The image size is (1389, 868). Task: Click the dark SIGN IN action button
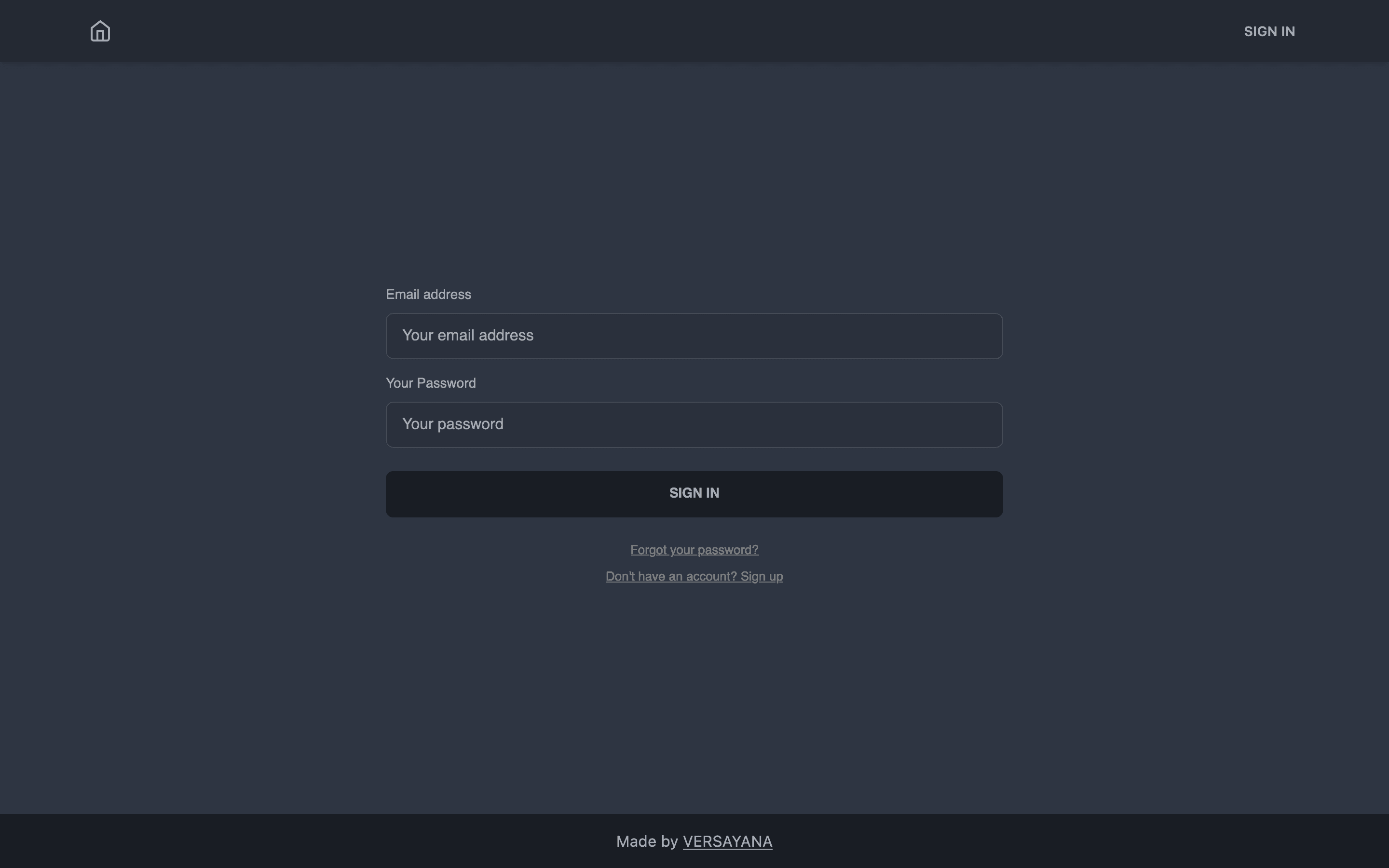[x=694, y=493]
